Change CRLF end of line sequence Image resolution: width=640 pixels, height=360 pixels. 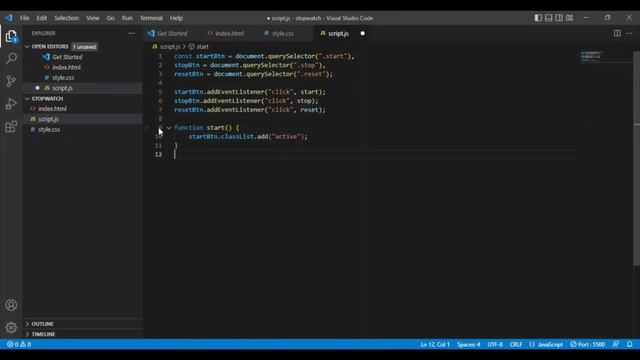(516, 344)
